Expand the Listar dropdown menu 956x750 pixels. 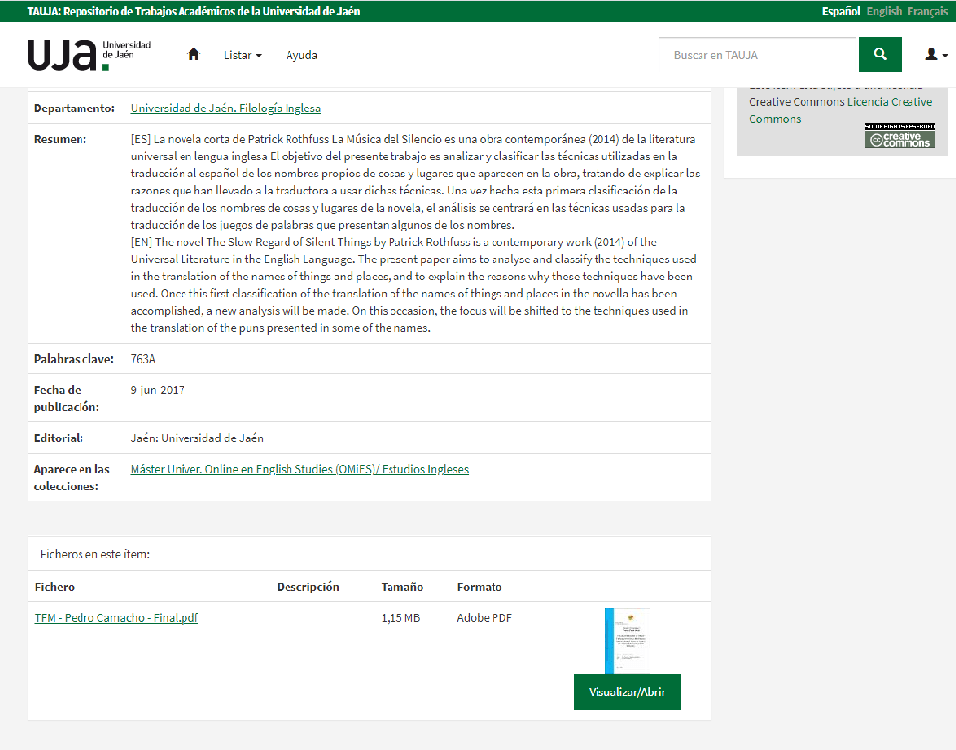(x=242, y=55)
